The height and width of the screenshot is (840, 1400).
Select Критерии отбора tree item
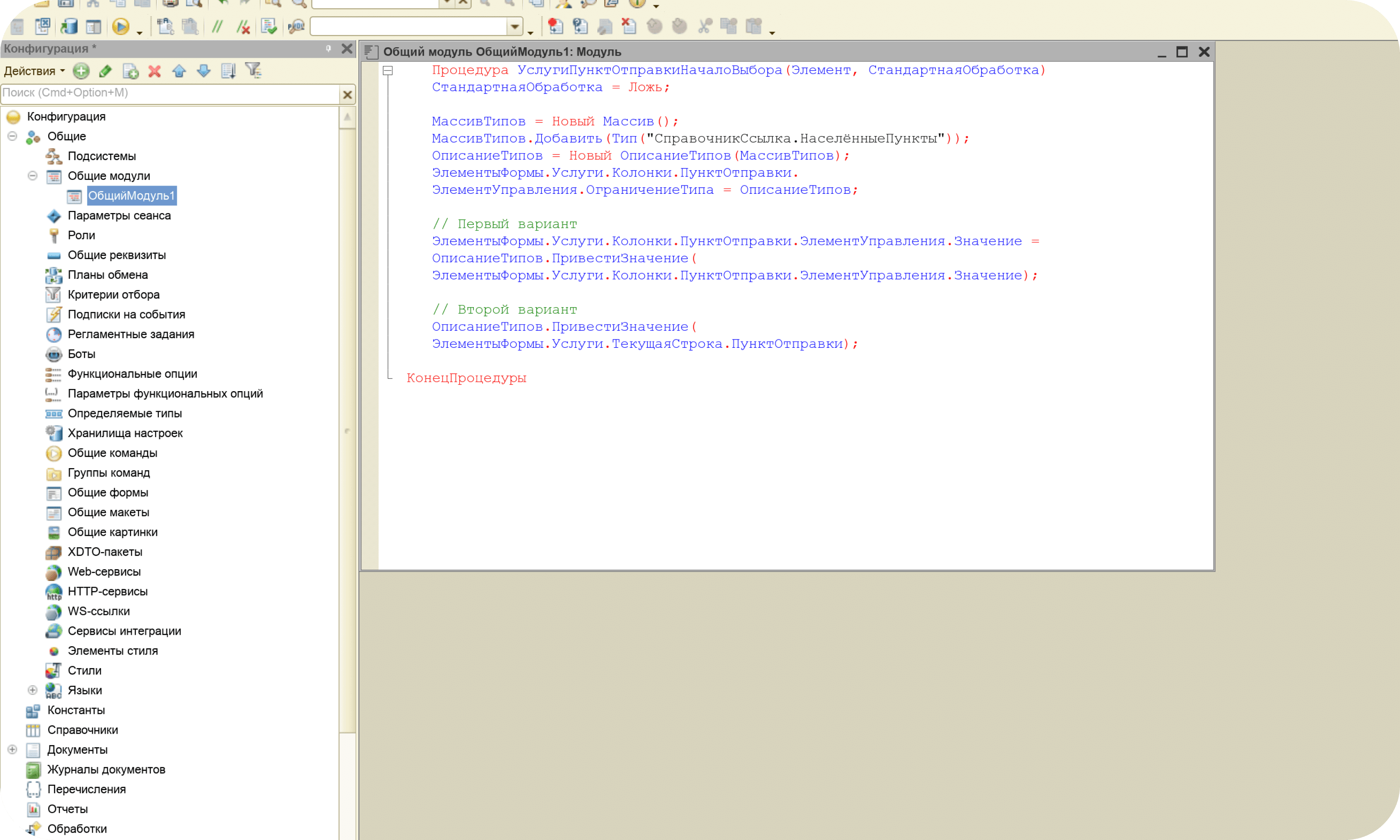point(114,295)
